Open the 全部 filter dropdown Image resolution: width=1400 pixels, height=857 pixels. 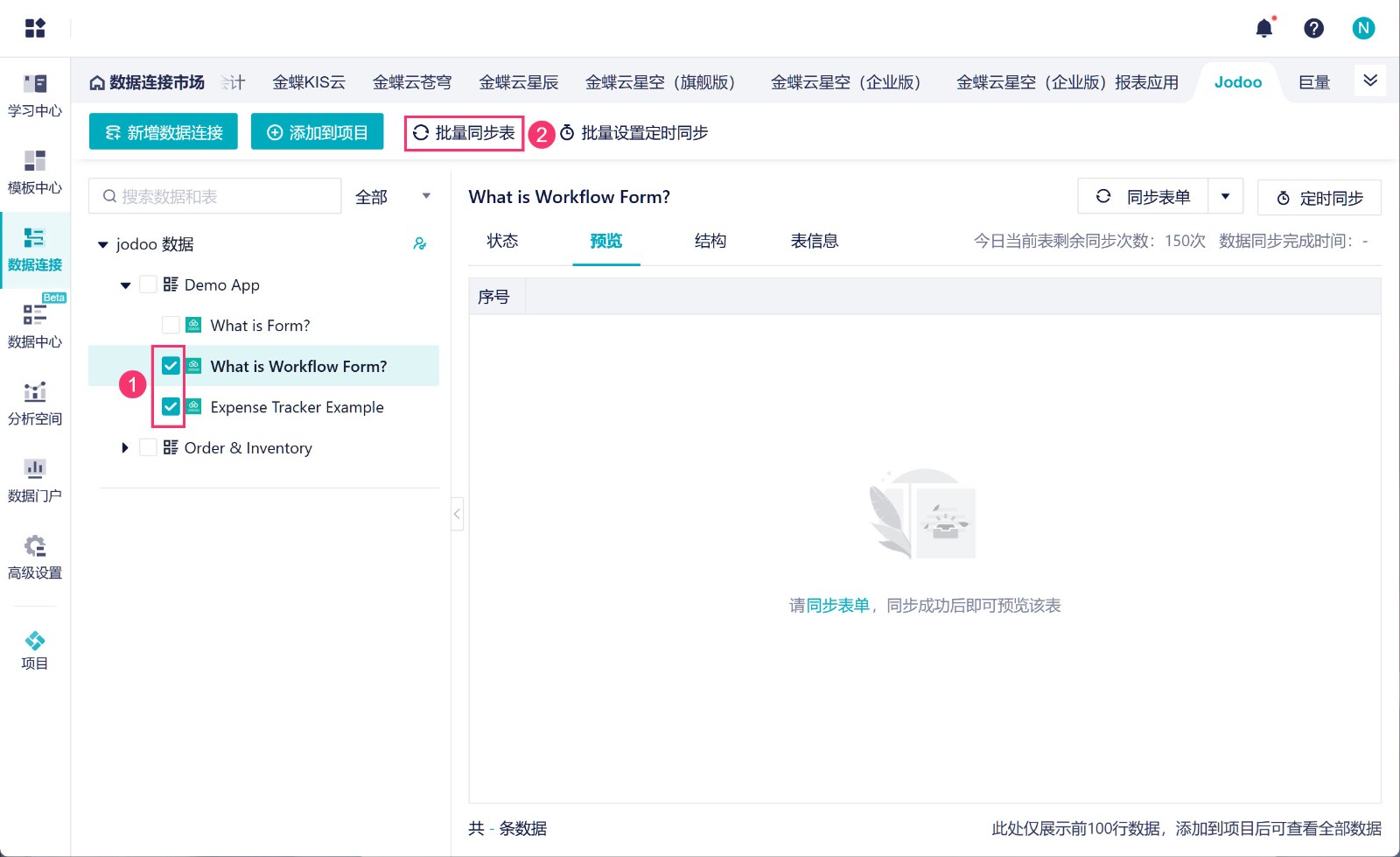[391, 197]
